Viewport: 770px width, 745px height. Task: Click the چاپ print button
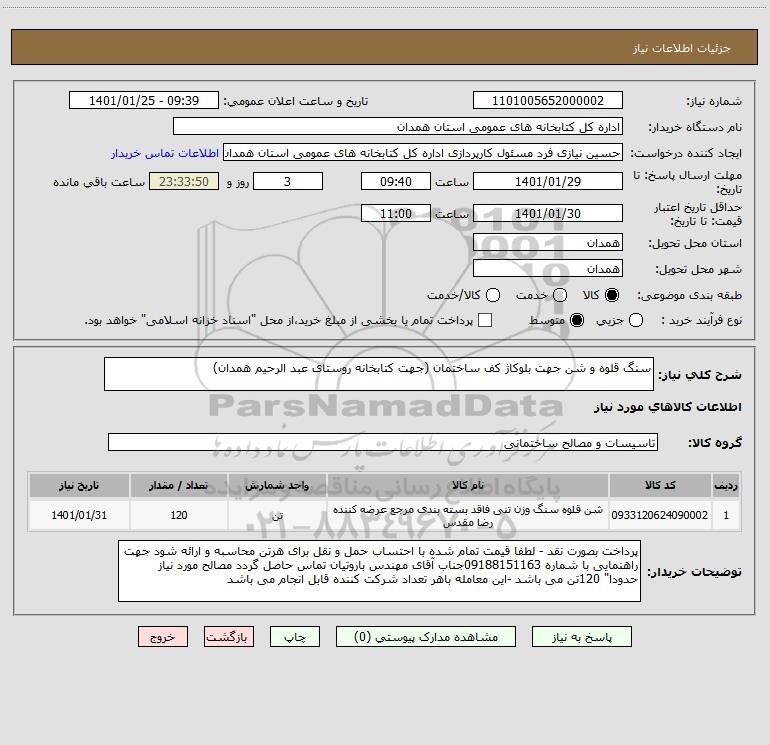coord(295,636)
